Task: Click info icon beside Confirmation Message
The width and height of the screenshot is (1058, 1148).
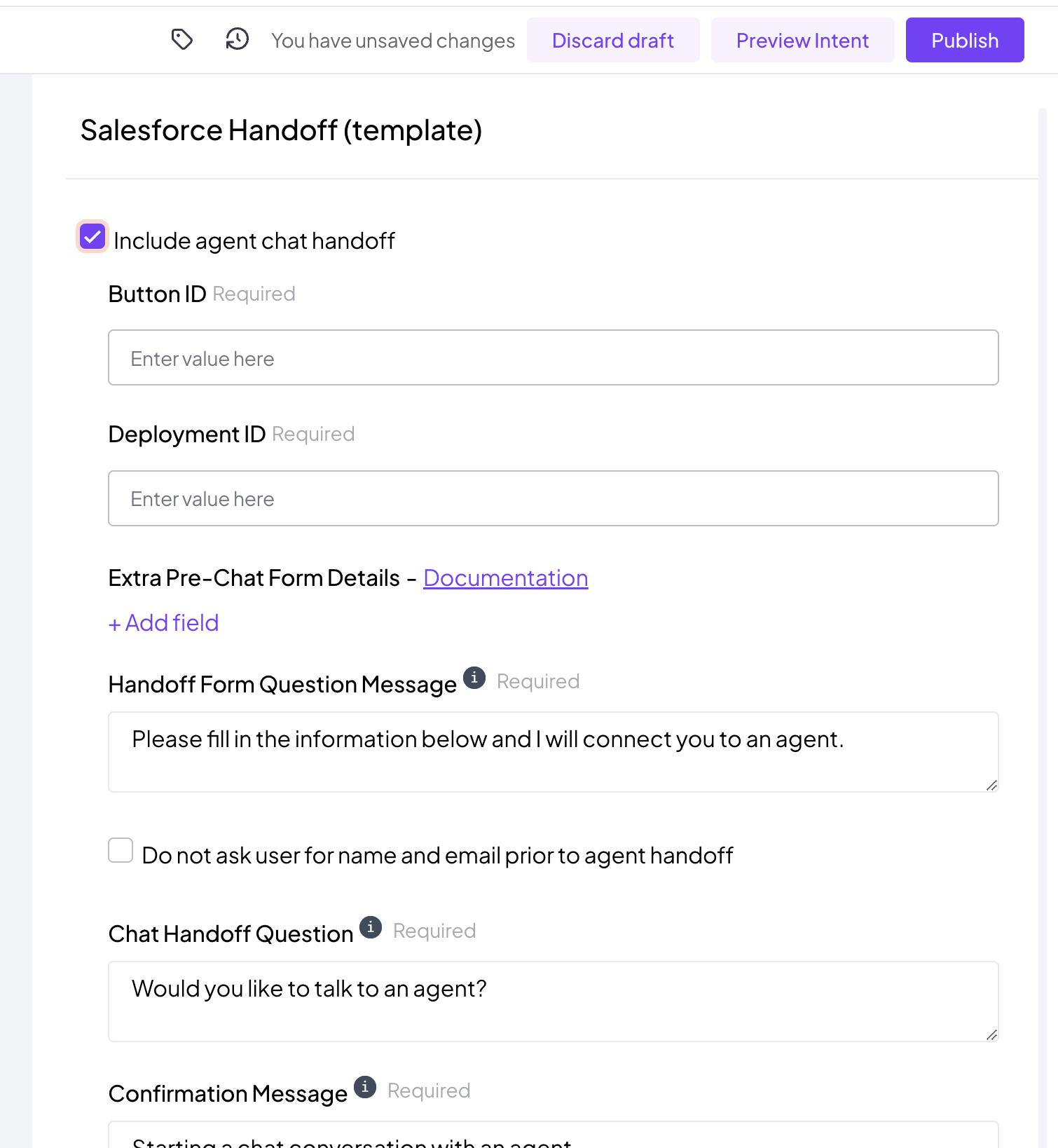Action: pyautogui.click(x=365, y=1087)
